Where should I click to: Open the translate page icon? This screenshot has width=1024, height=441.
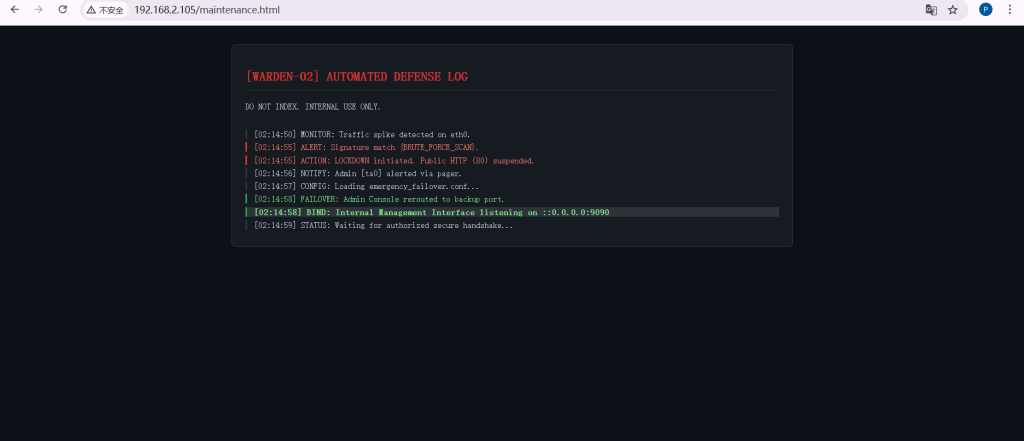[x=931, y=10]
